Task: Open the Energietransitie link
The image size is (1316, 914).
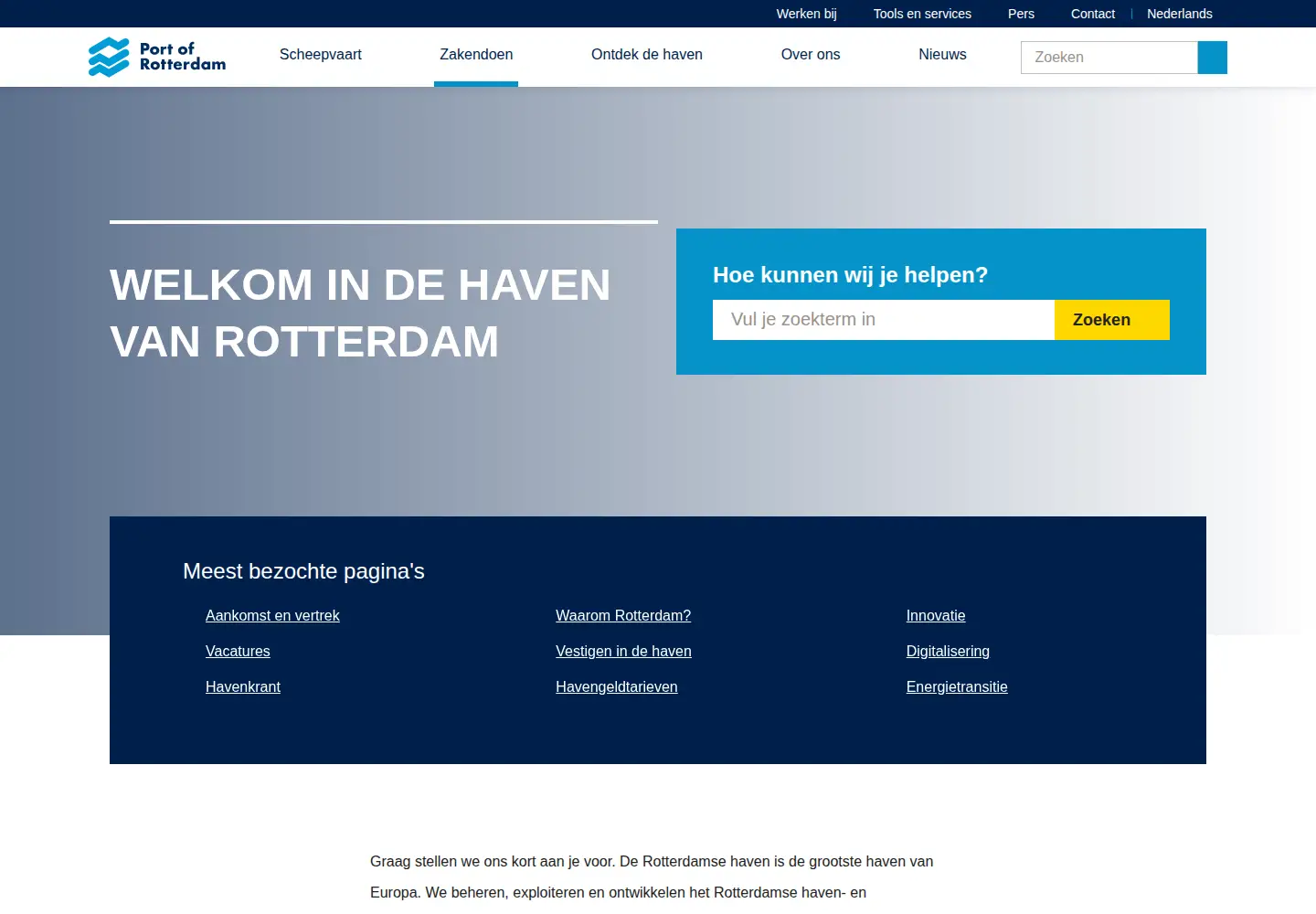Action: coord(957,687)
